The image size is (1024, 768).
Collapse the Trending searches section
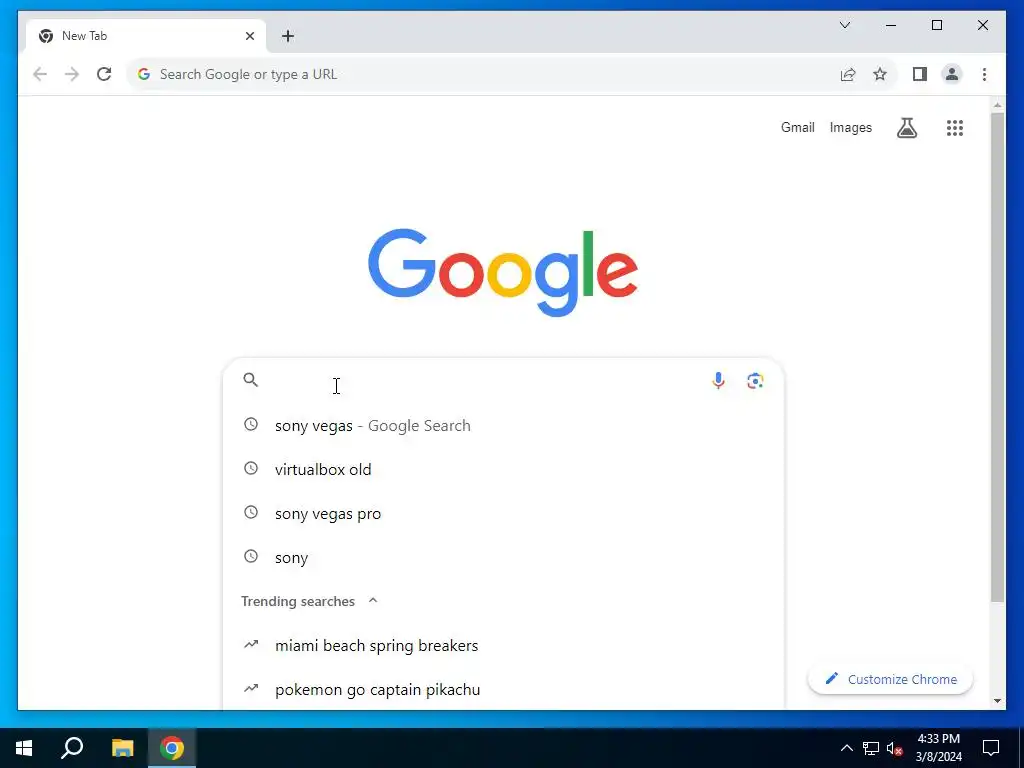point(373,601)
